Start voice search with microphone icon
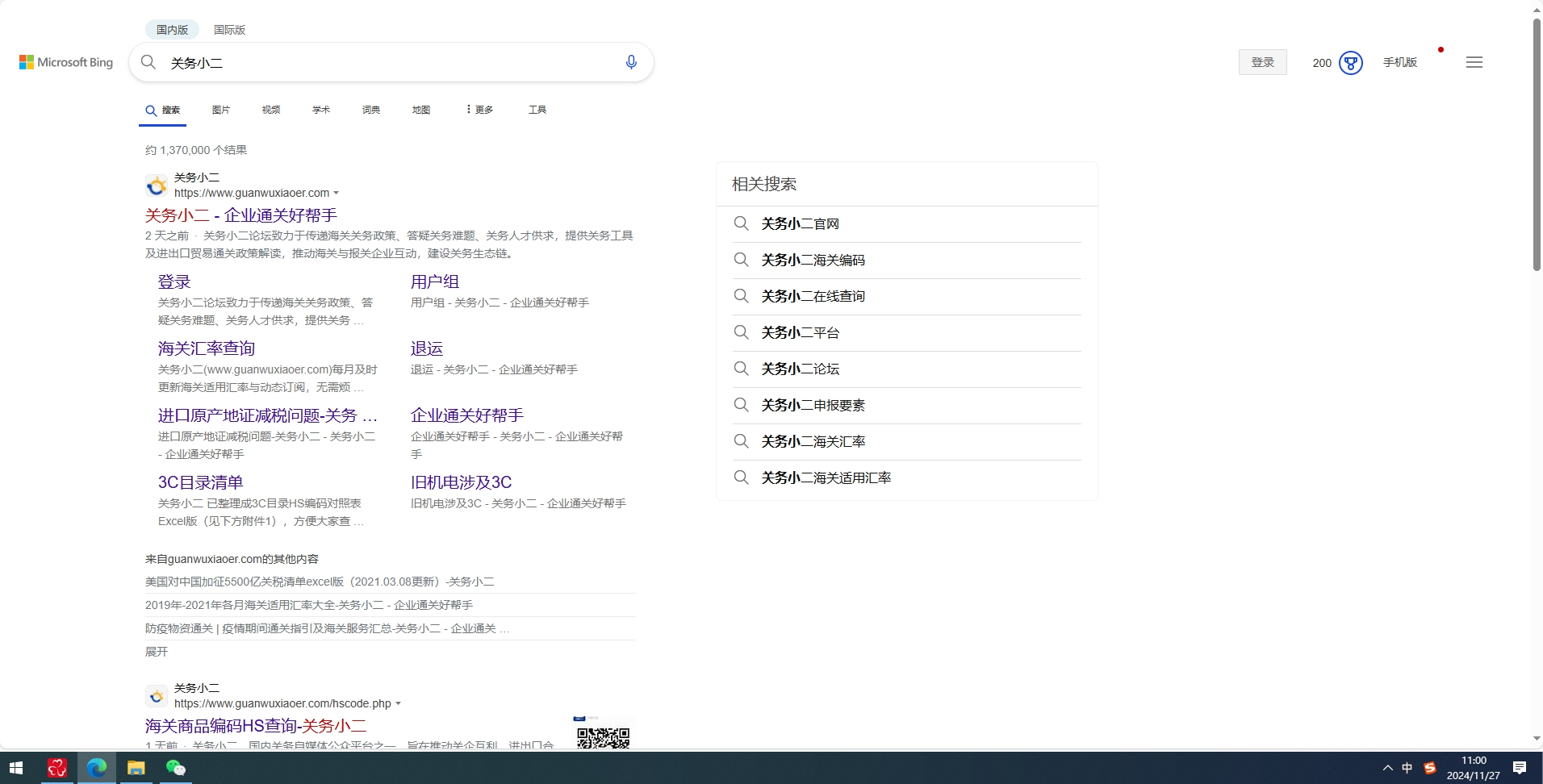 [631, 62]
